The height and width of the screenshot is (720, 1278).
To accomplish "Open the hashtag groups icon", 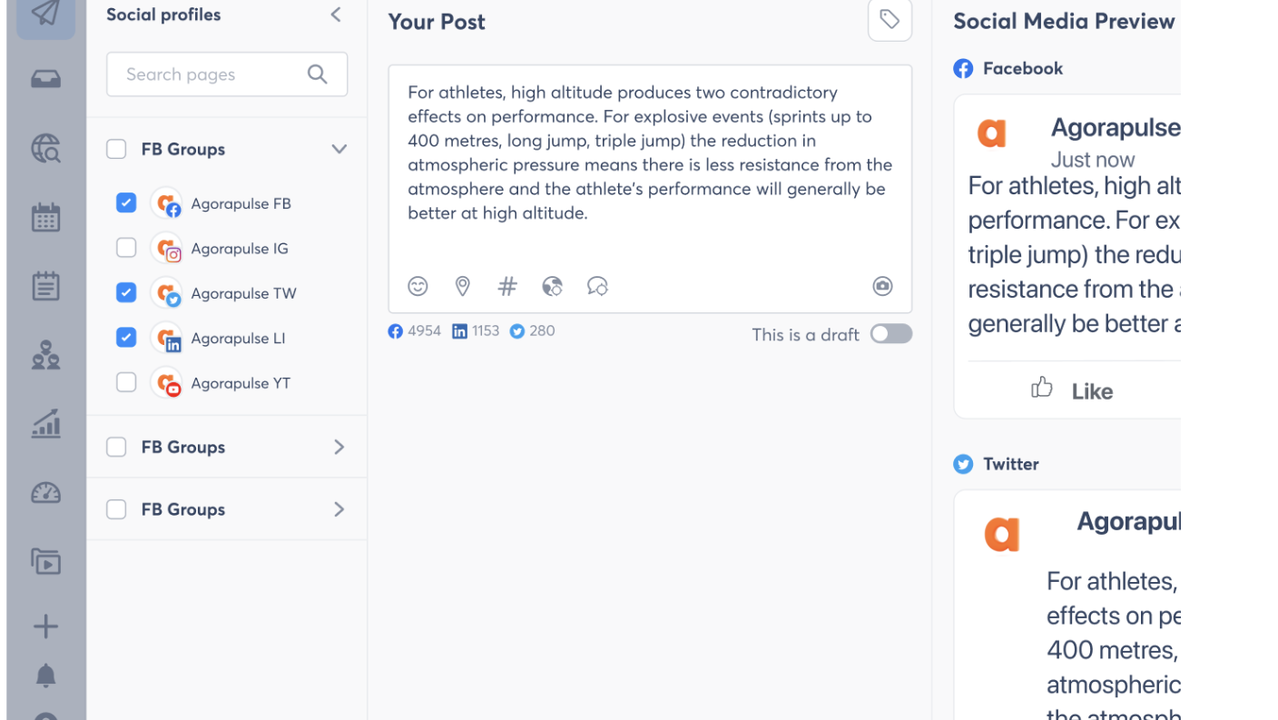I will pyautogui.click(x=507, y=286).
